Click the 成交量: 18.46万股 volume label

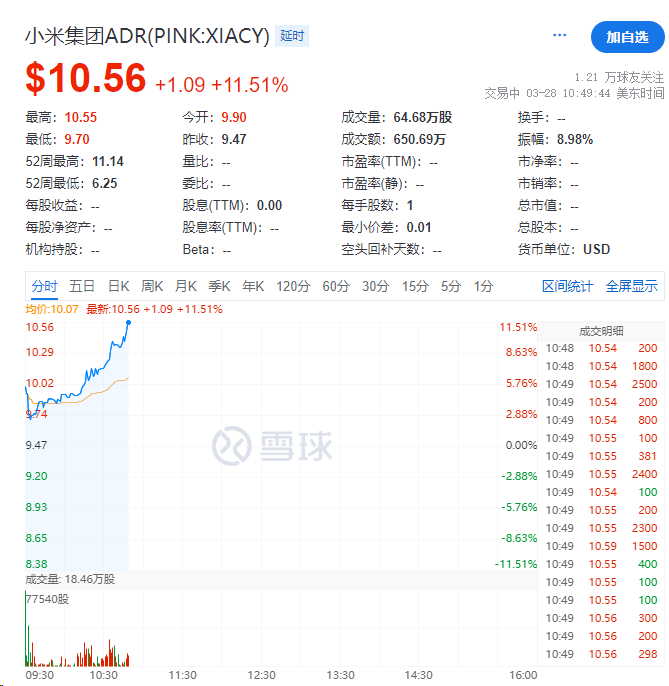[x=70, y=580]
